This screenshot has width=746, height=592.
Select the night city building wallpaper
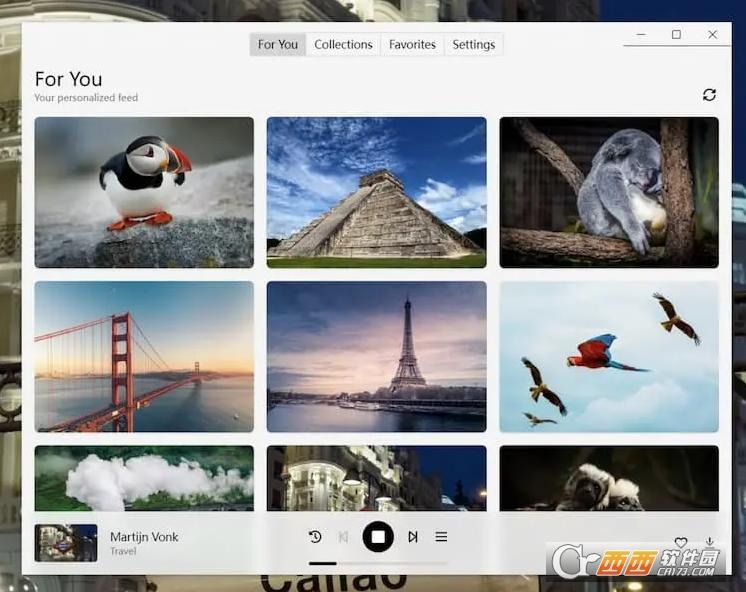pyautogui.click(x=376, y=478)
